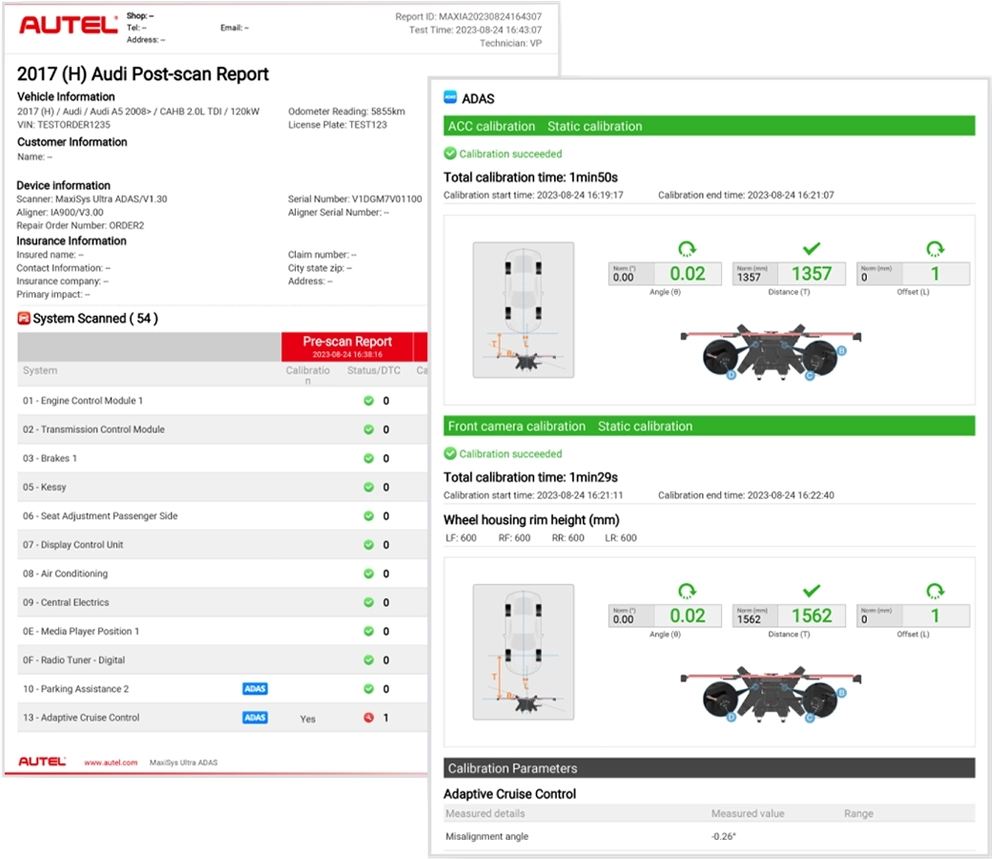The height and width of the screenshot is (859, 992).
Task: Click the Front camera Calibration succeeded check icon
Action: [450, 453]
